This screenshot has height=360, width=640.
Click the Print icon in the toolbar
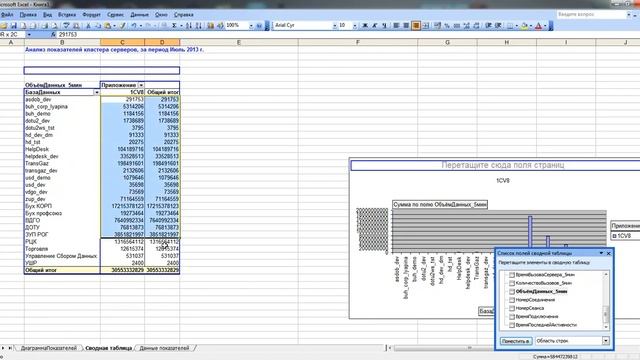[x=44, y=26]
